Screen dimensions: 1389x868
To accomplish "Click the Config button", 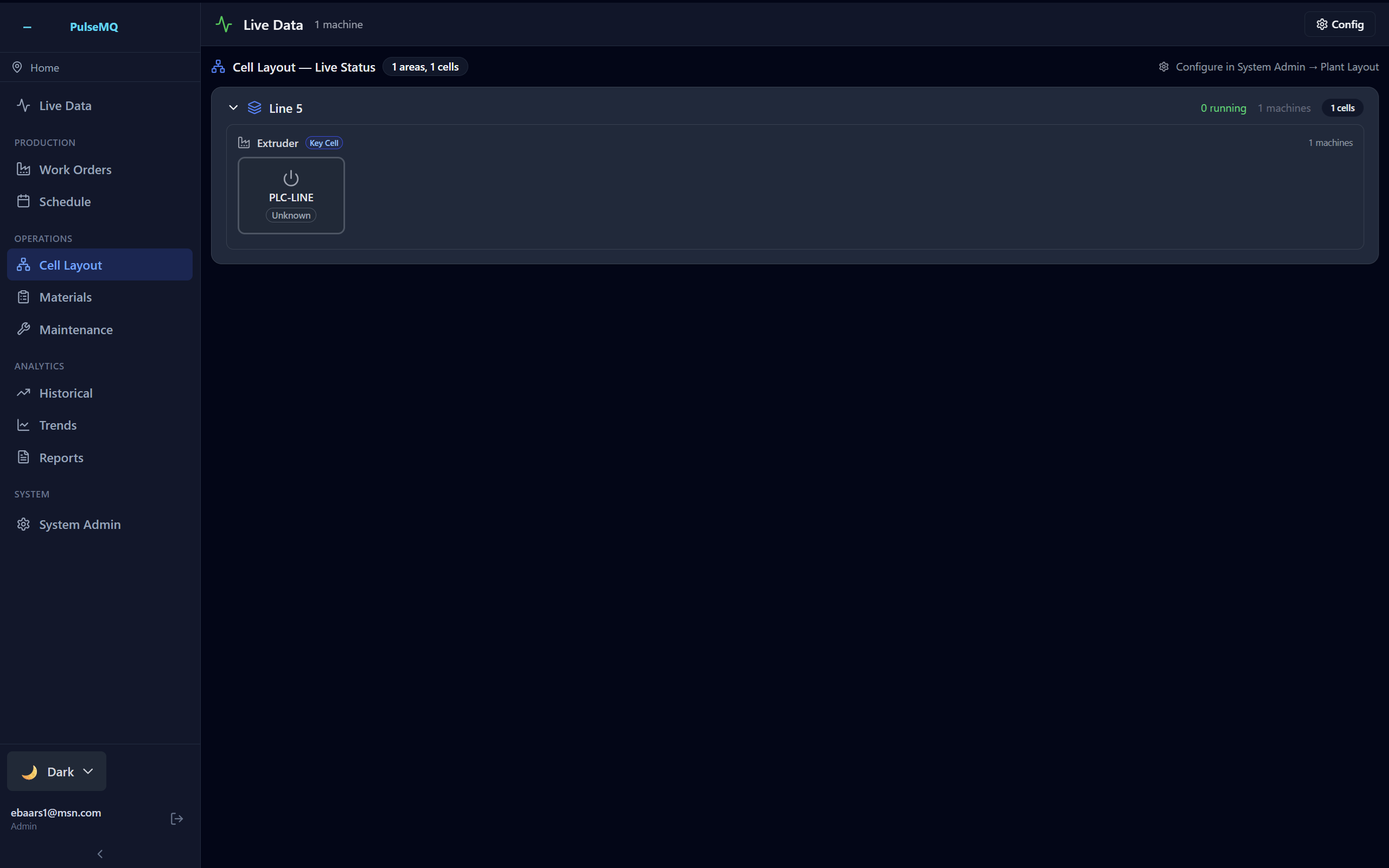I will (1339, 25).
